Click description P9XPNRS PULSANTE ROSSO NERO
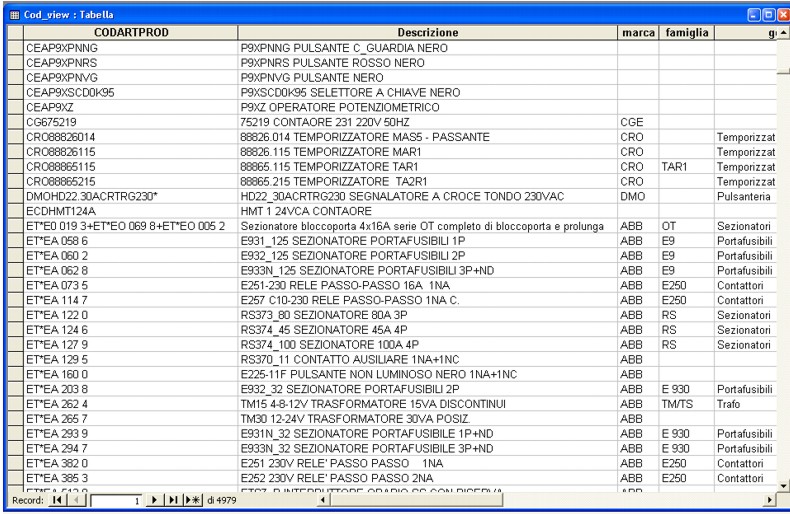Viewport: 790px width, 514px height. pos(428,63)
